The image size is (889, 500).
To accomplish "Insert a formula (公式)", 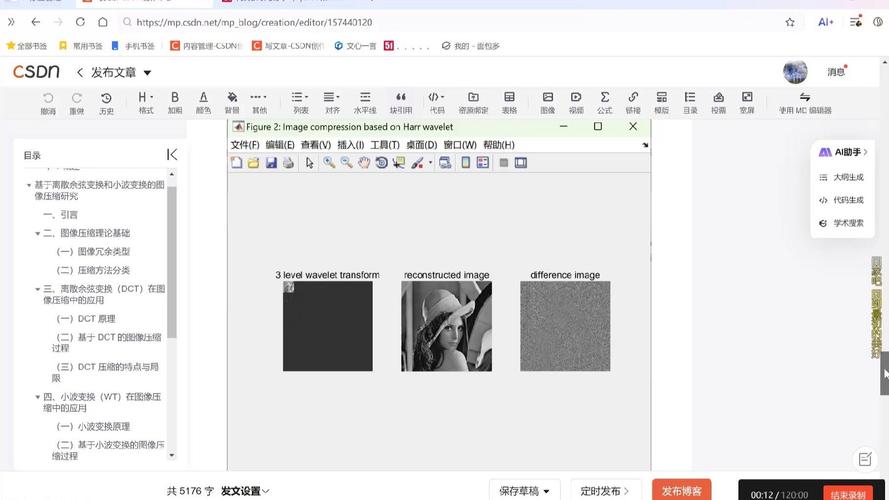I will point(604,103).
